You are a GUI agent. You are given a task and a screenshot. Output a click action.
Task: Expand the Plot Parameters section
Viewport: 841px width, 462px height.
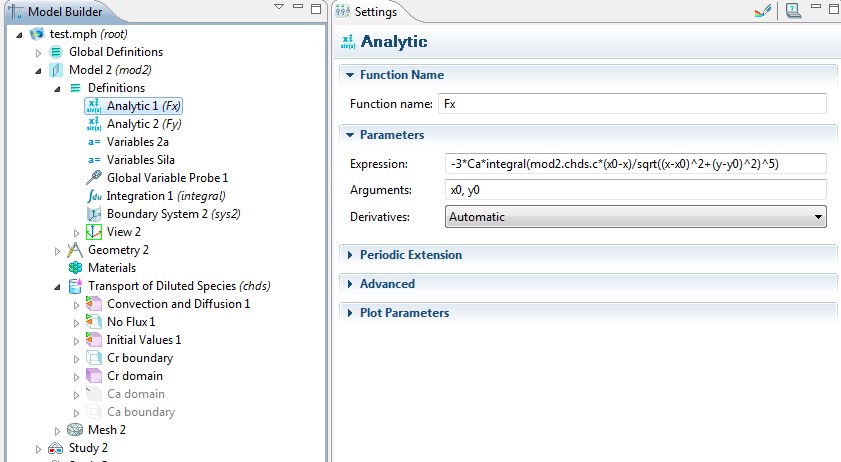404,313
